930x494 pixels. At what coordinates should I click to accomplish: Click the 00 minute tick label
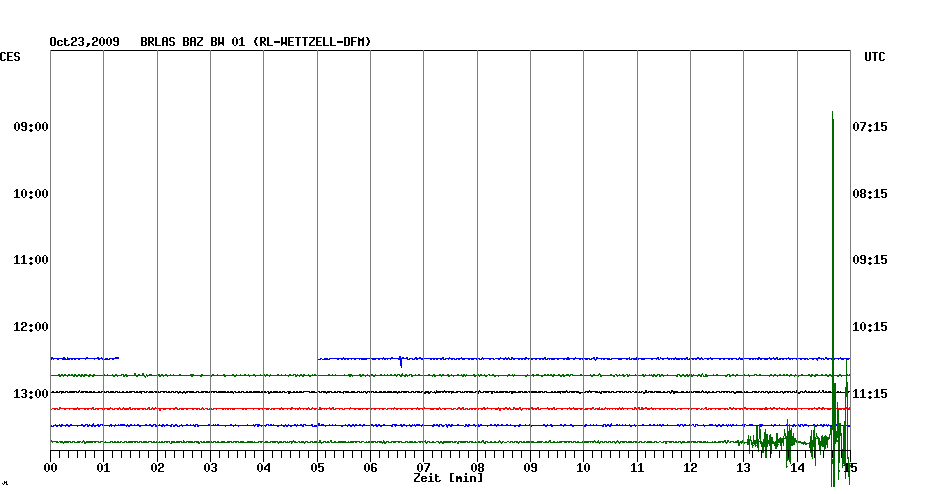50,467
